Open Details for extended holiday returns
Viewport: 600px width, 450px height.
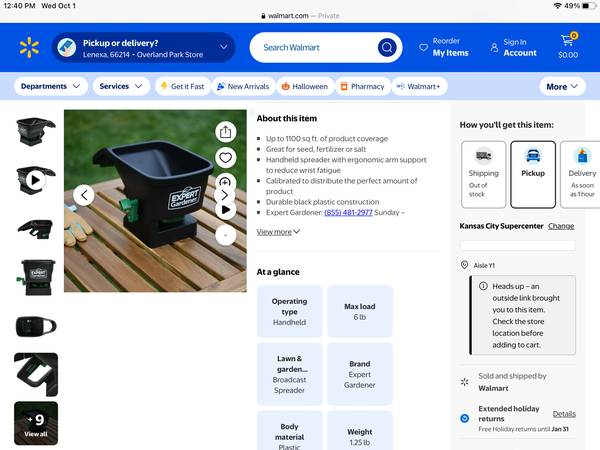click(564, 414)
